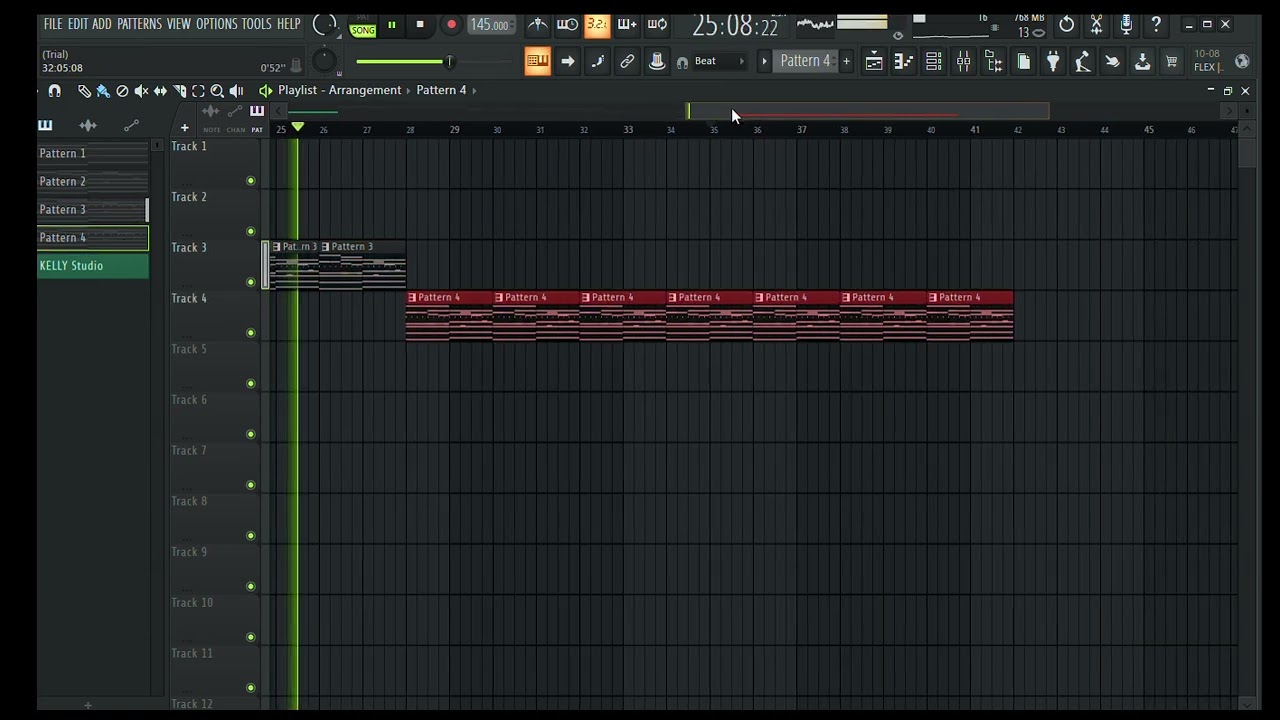This screenshot has height=720, width=1280.
Task: Open the TOOLS menu
Action: (x=256, y=24)
